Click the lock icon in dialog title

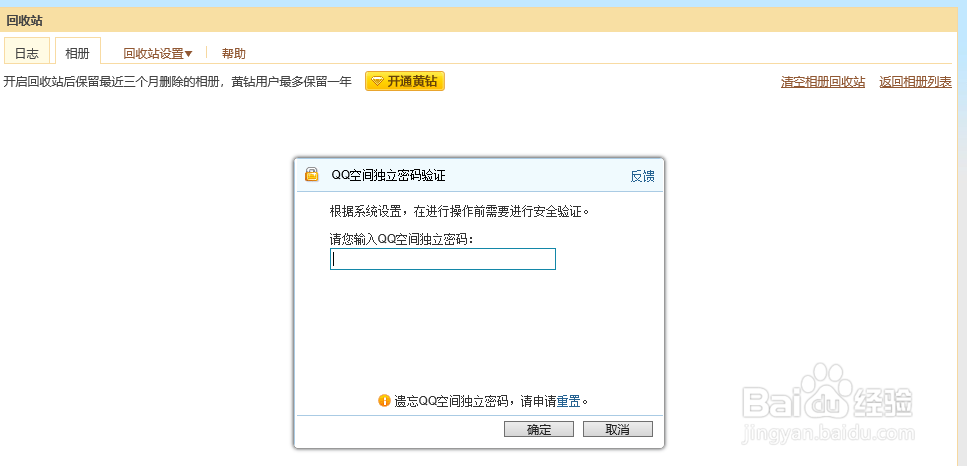click(x=311, y=174)
